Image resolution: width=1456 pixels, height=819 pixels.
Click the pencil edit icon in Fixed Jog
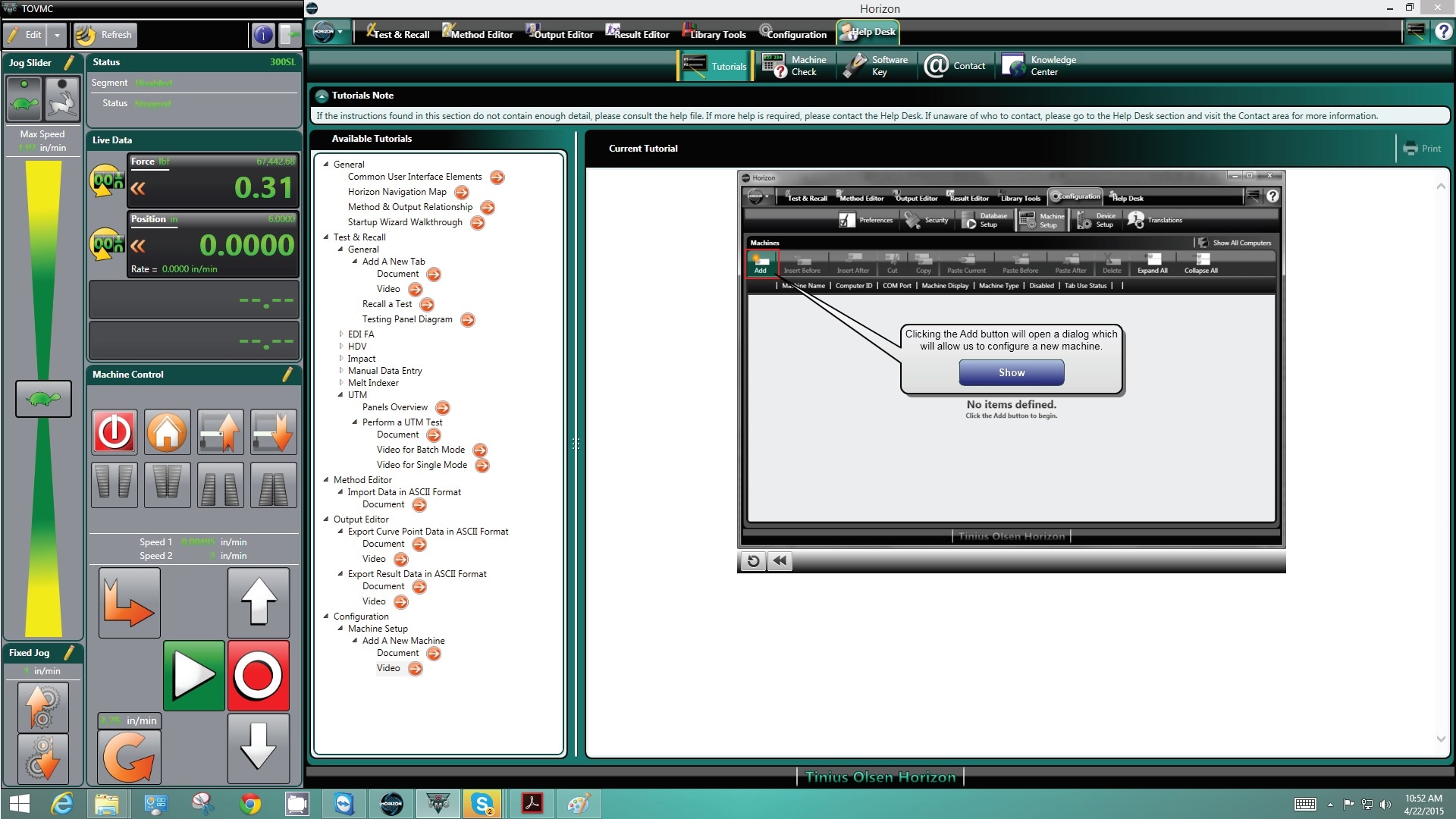coord(70,652)
